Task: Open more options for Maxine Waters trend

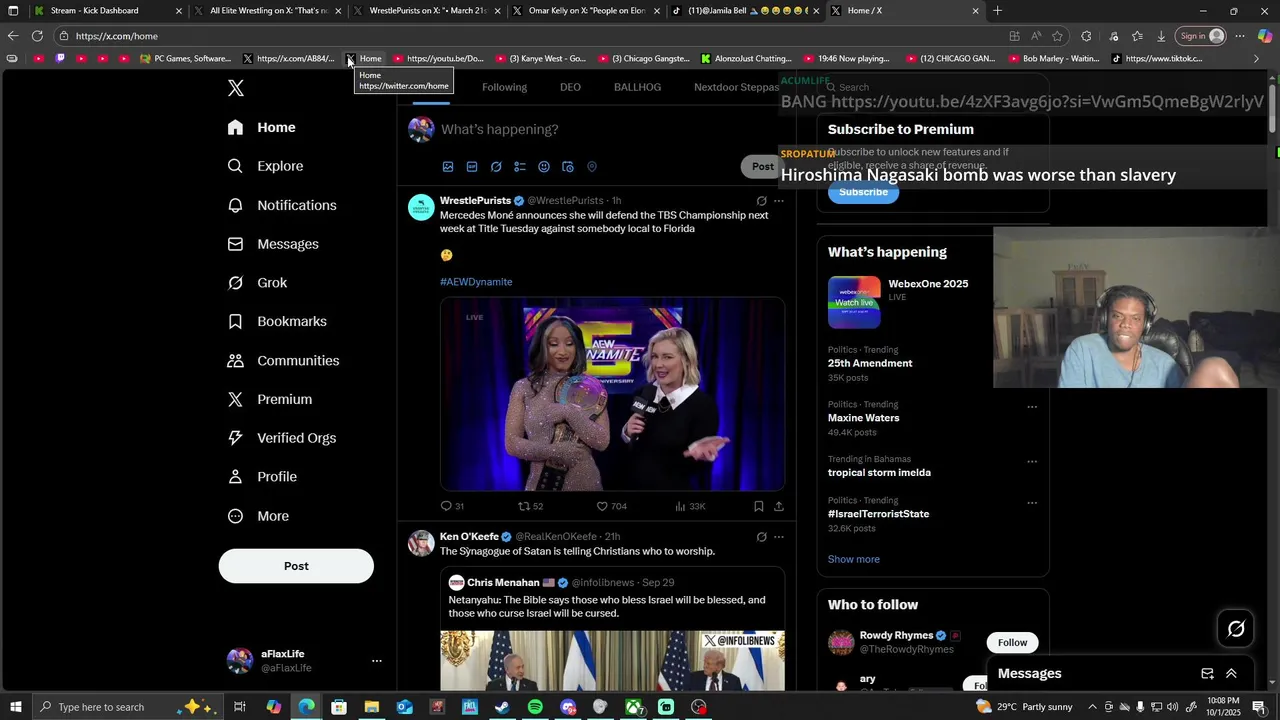Action: click(1032, 407)
